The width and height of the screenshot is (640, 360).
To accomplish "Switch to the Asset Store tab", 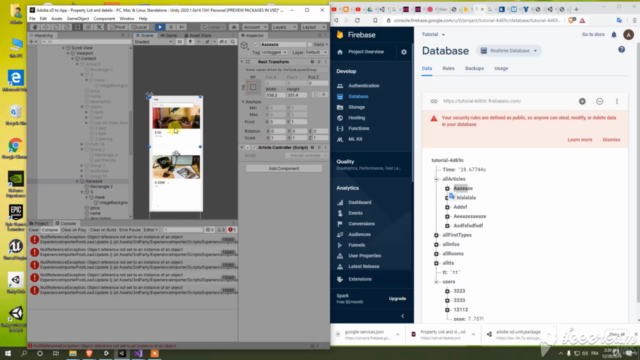I will tap(198, 36).
